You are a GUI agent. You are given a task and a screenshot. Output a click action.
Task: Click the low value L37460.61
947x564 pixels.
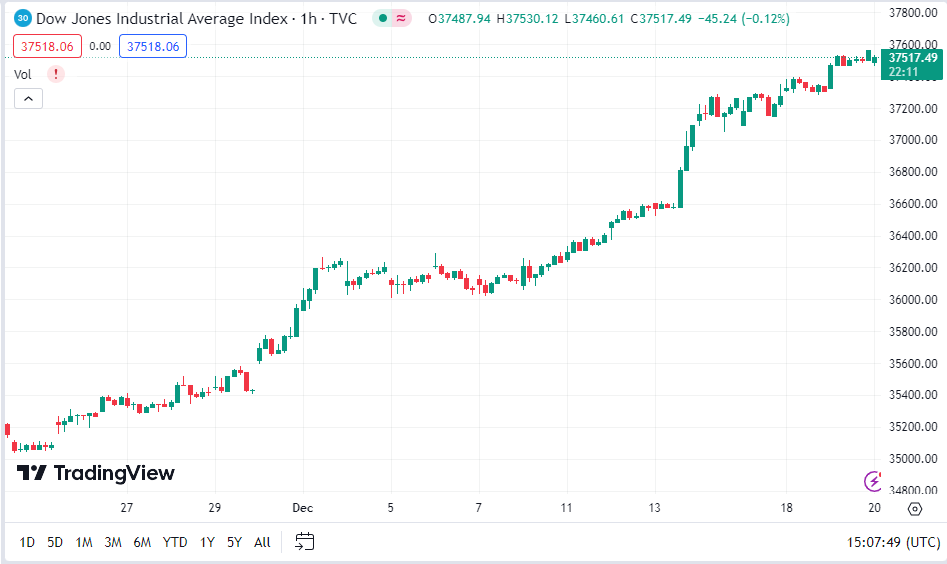tap(594, 19)
